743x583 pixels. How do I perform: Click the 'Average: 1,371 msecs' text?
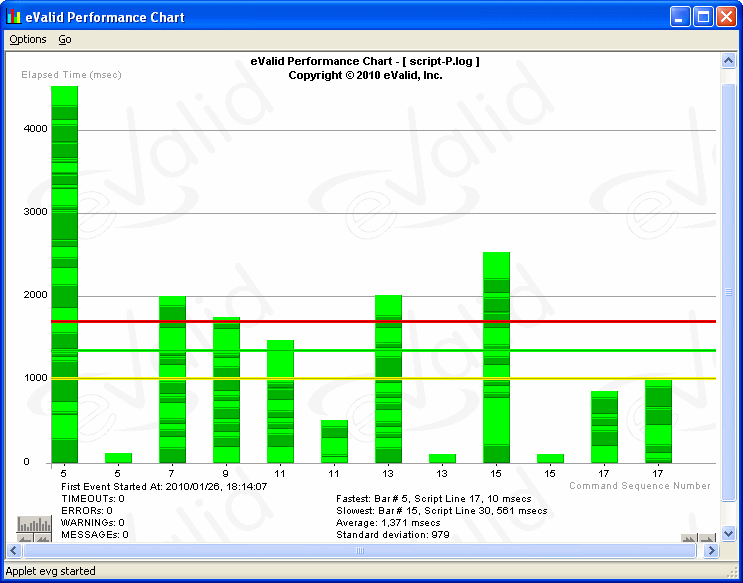[x=388, y=523]
